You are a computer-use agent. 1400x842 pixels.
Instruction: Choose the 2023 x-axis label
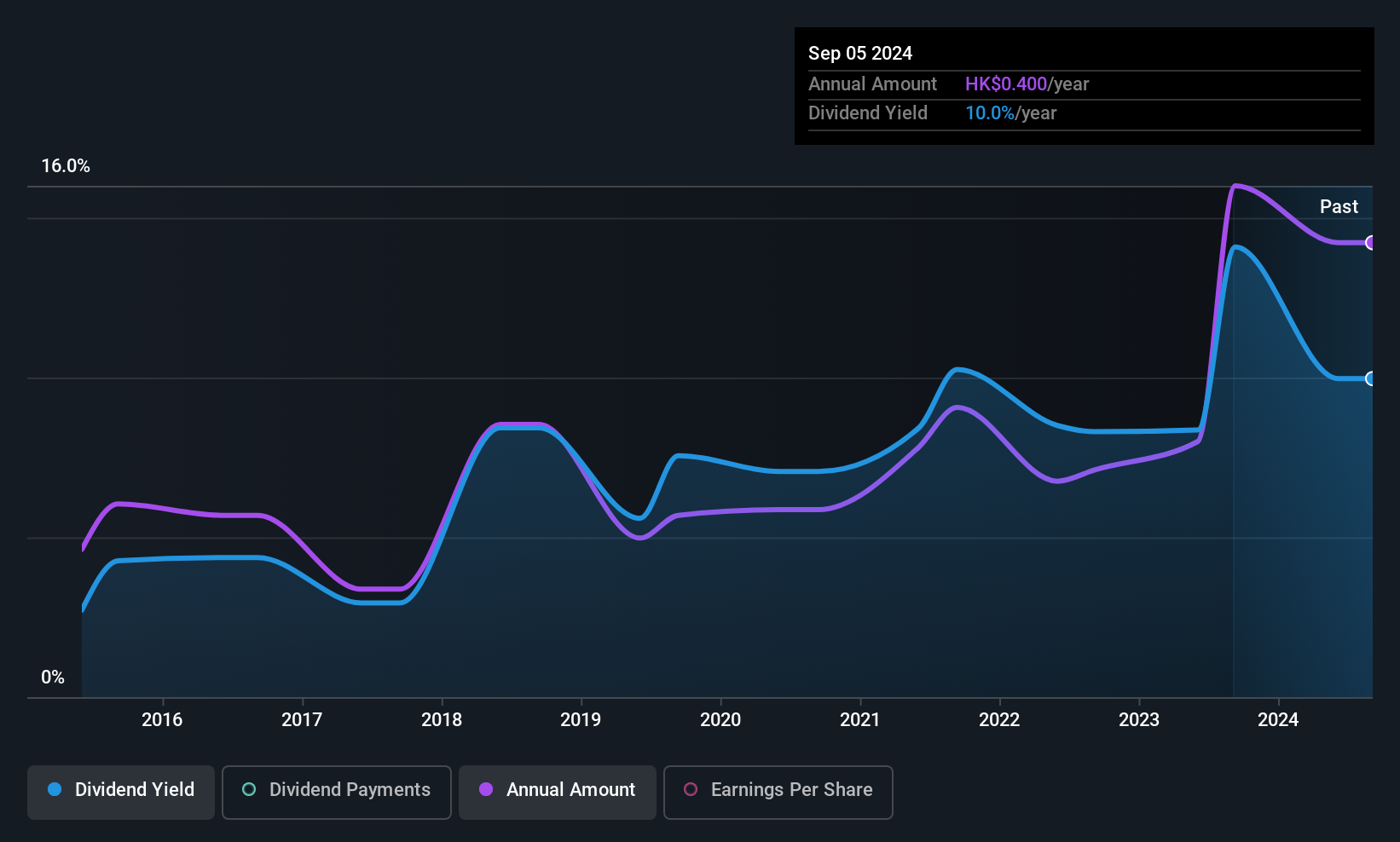coord(1139,720)
